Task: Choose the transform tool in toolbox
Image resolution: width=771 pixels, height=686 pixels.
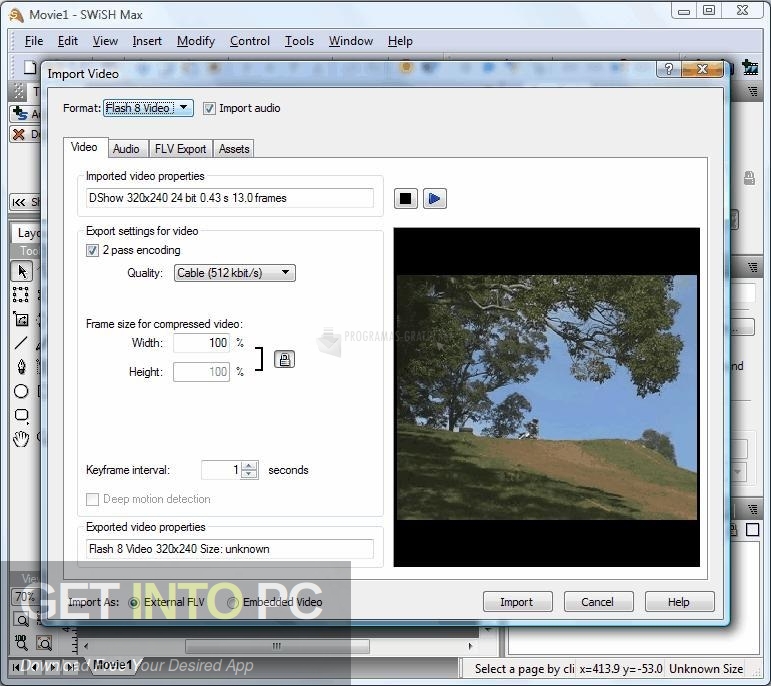Action: point(21,319)
